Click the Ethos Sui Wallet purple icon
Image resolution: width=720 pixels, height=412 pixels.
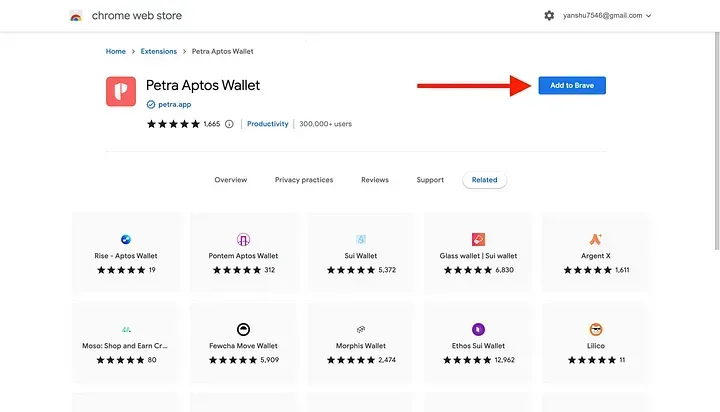478,329
